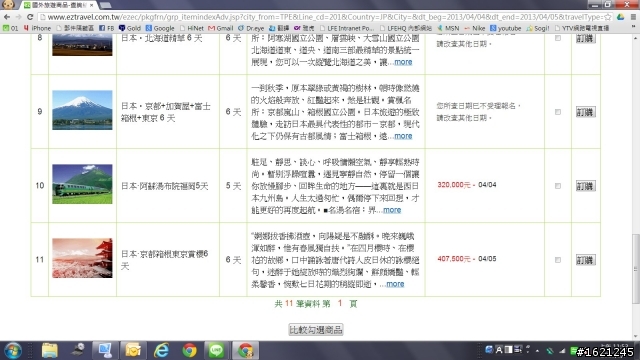The image size is (640, 360).
Task: Open the youtube bookmark
Action: [x=505, y=28]
